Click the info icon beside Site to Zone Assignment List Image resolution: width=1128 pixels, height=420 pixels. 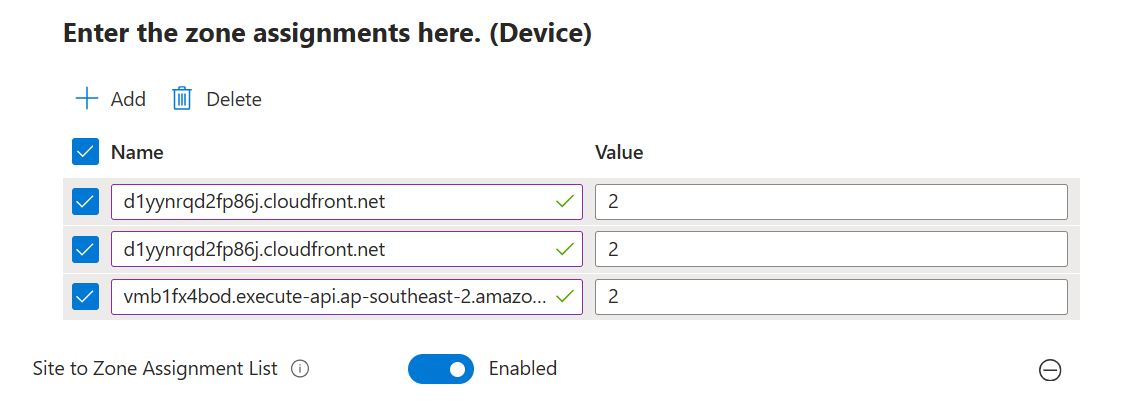[299, 369]
